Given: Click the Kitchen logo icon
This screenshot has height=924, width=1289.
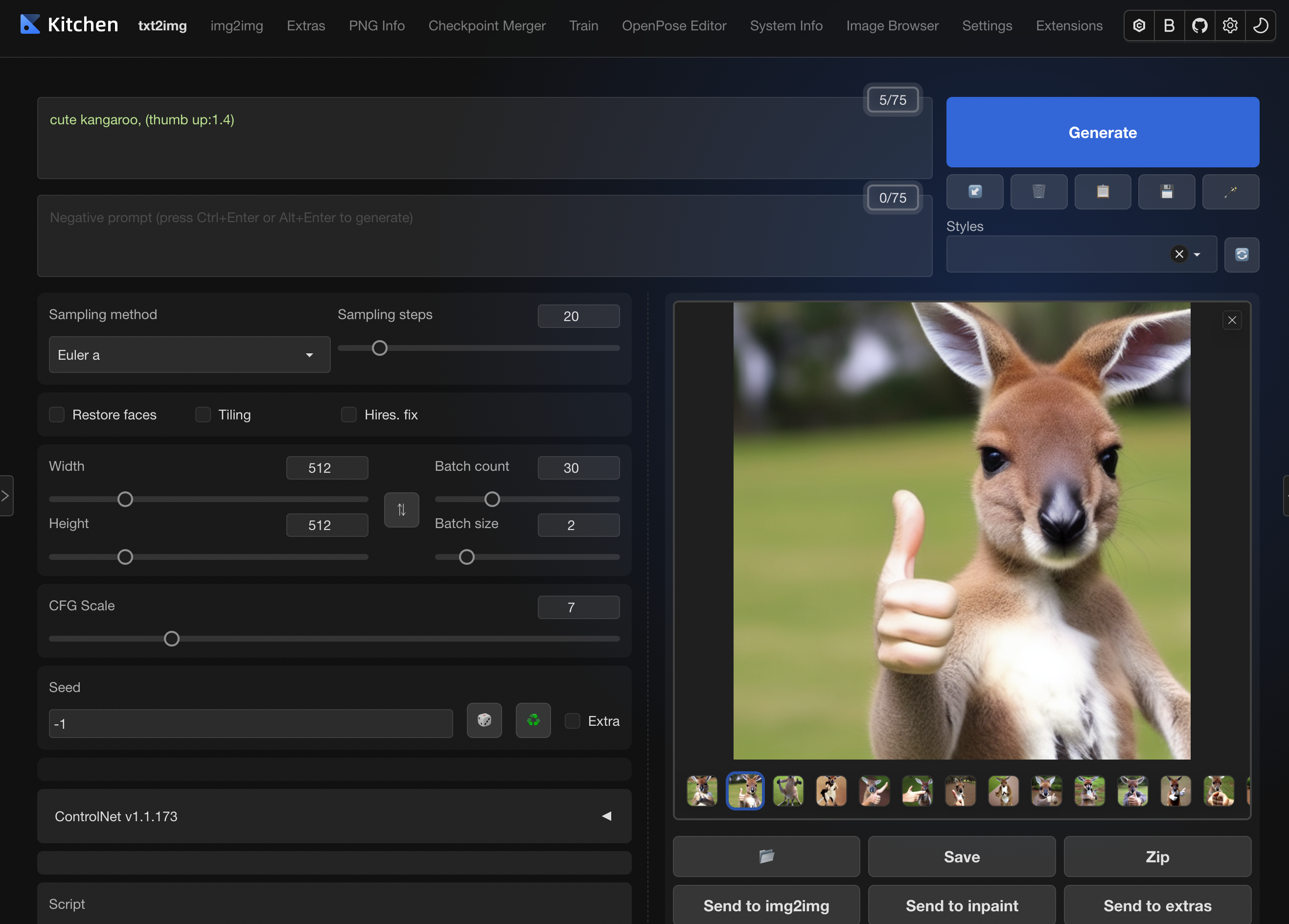Looking at the screenshot, I should tap(30, 24).
